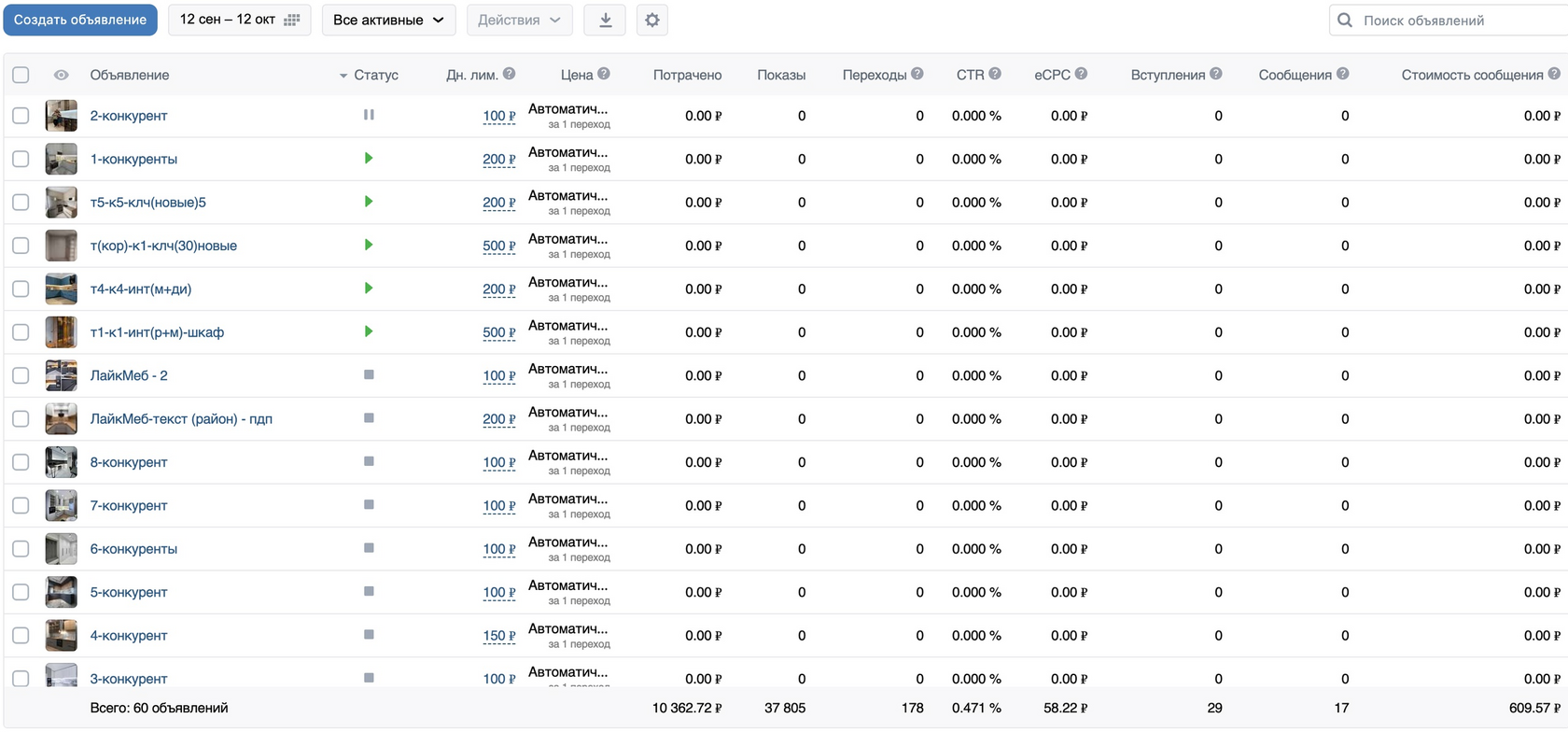
Task: Sort by the Потрачено column header
Action: [x=687, y=75]
